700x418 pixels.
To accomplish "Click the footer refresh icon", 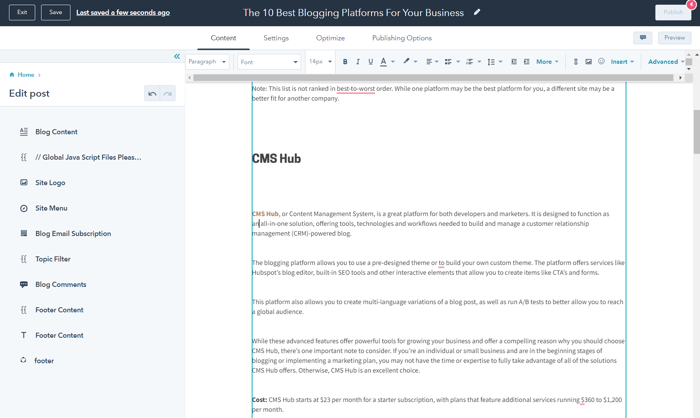I will (23, 360).
